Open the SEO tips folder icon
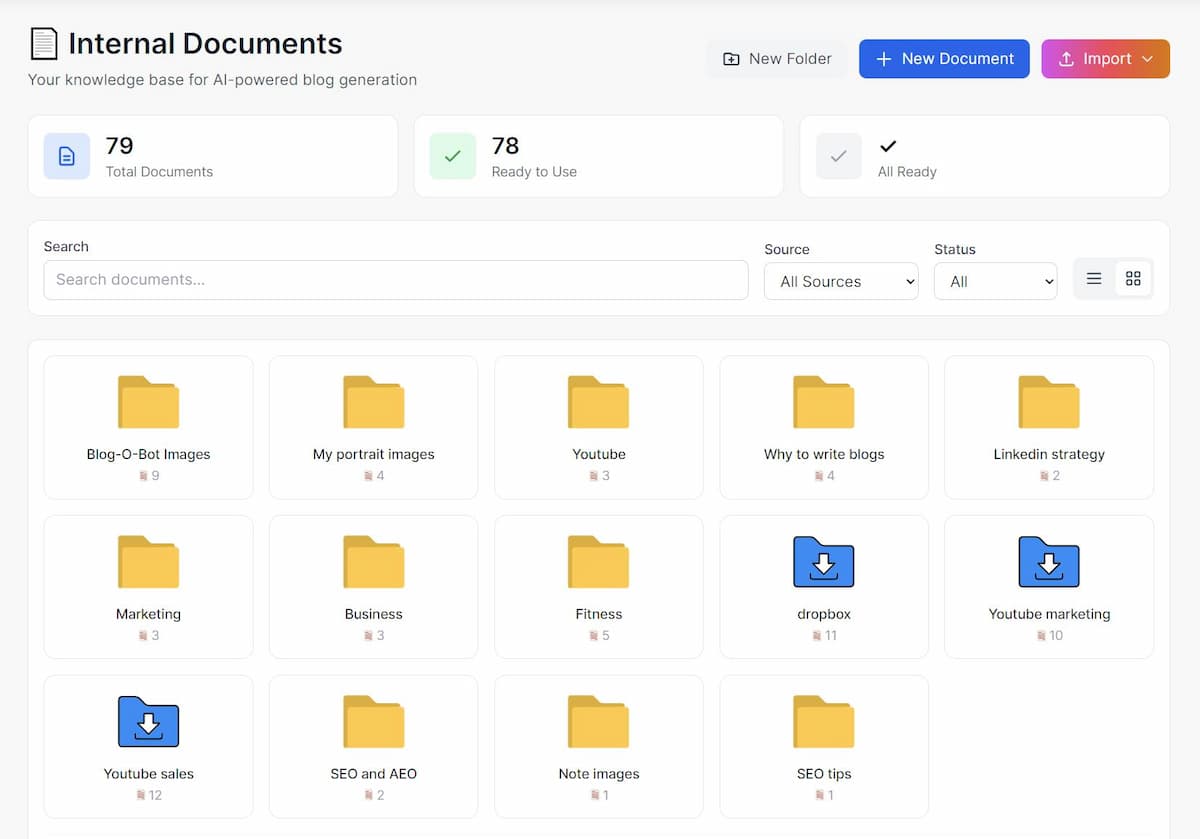Viewport: 1200px width, 839px height. (824, 722)
